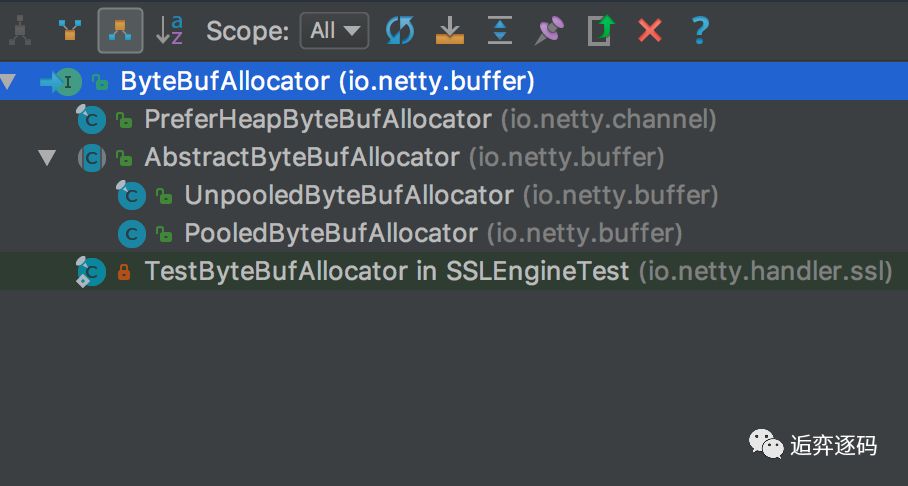The width and height of the screenshot is (908, 486).
Task: Select PreferHeapByteBufAllocator class entry
Action: tap(317, 120)
